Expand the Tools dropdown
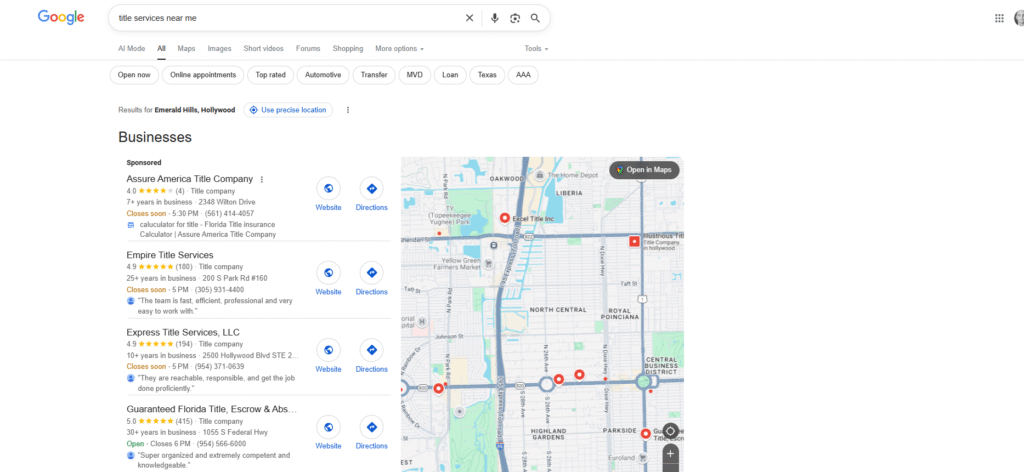 tap(536, 48)
